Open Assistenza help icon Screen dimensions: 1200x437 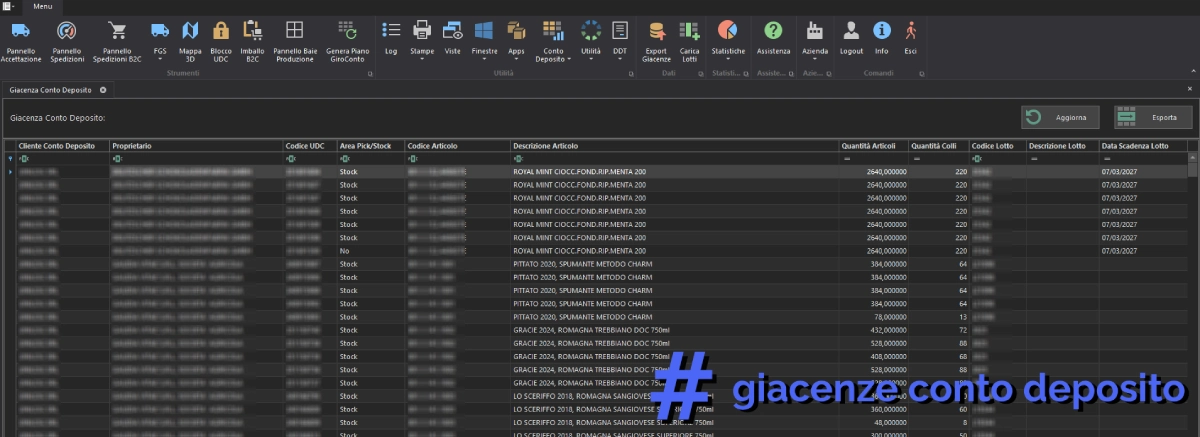click(x=773, y=31)
